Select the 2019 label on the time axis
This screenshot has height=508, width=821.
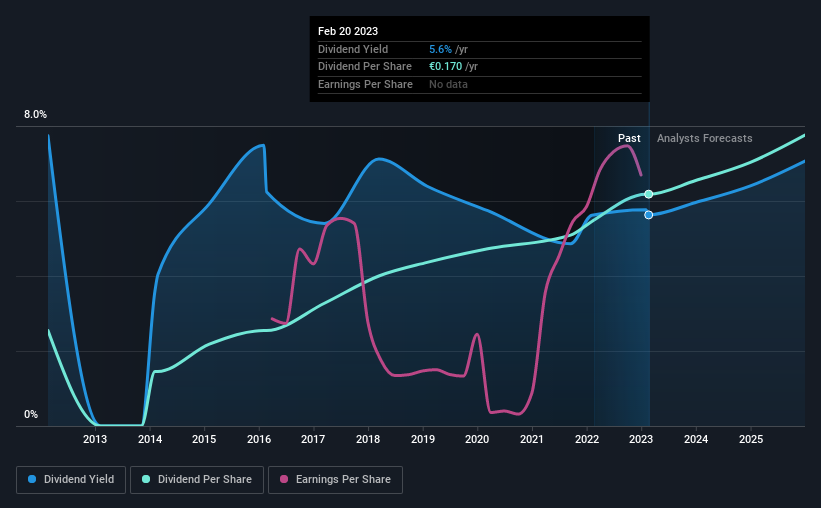click(x=423, y=439)
